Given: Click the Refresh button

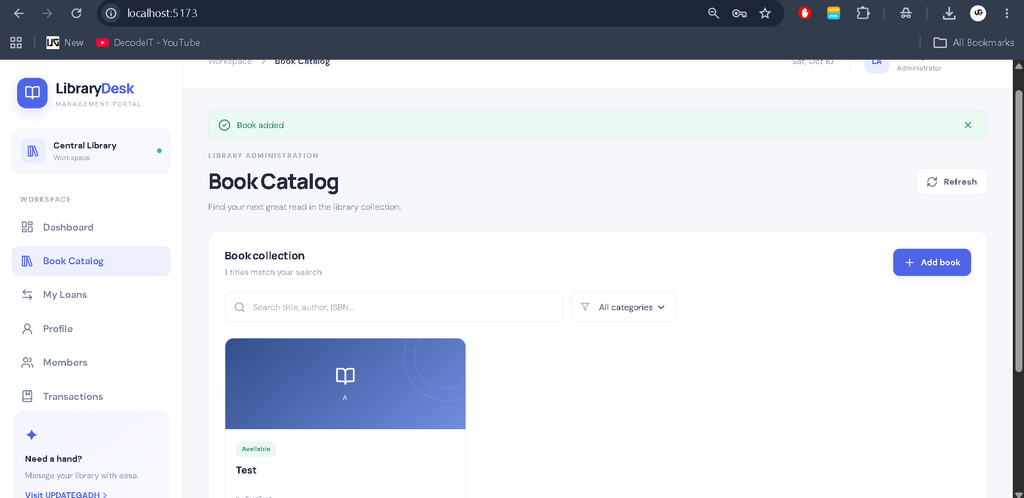Looking at the screenshot, I should click(952, 182).
